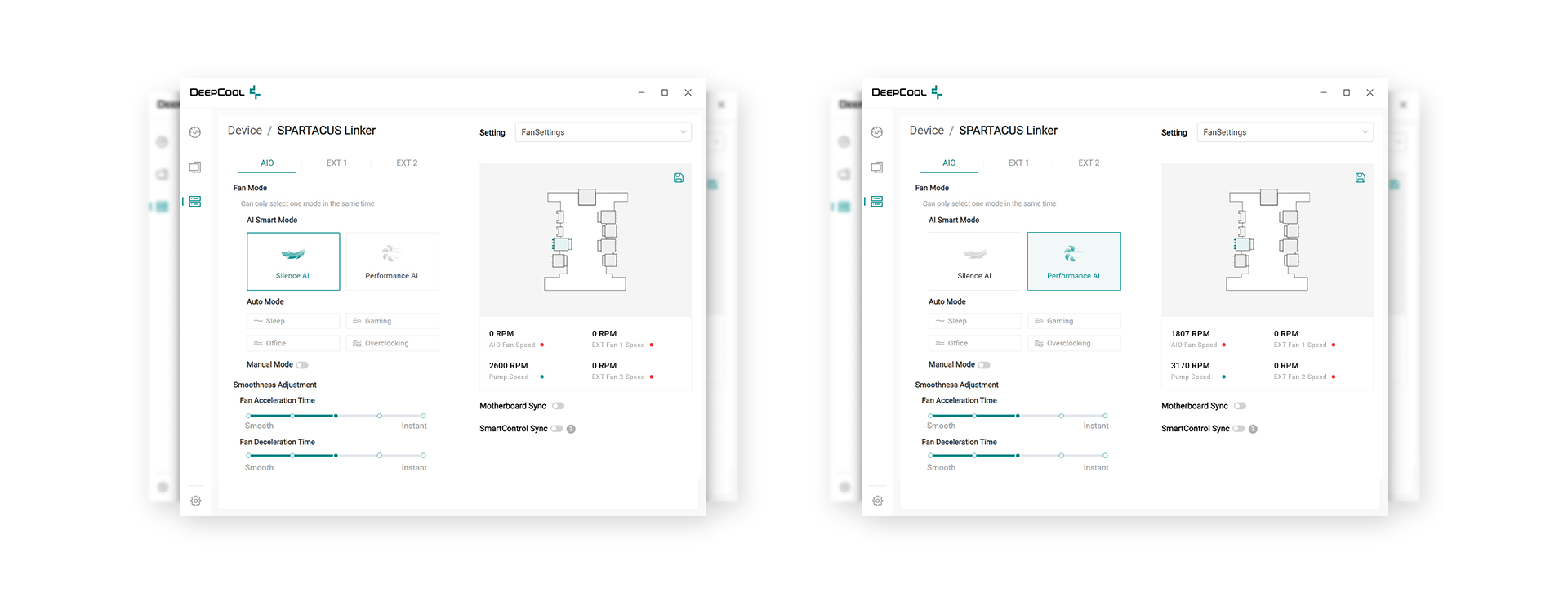This screenshot has height=606, width=1568.
Task: Select Performance AI fan mode in left window
Action: click(392, 261)
